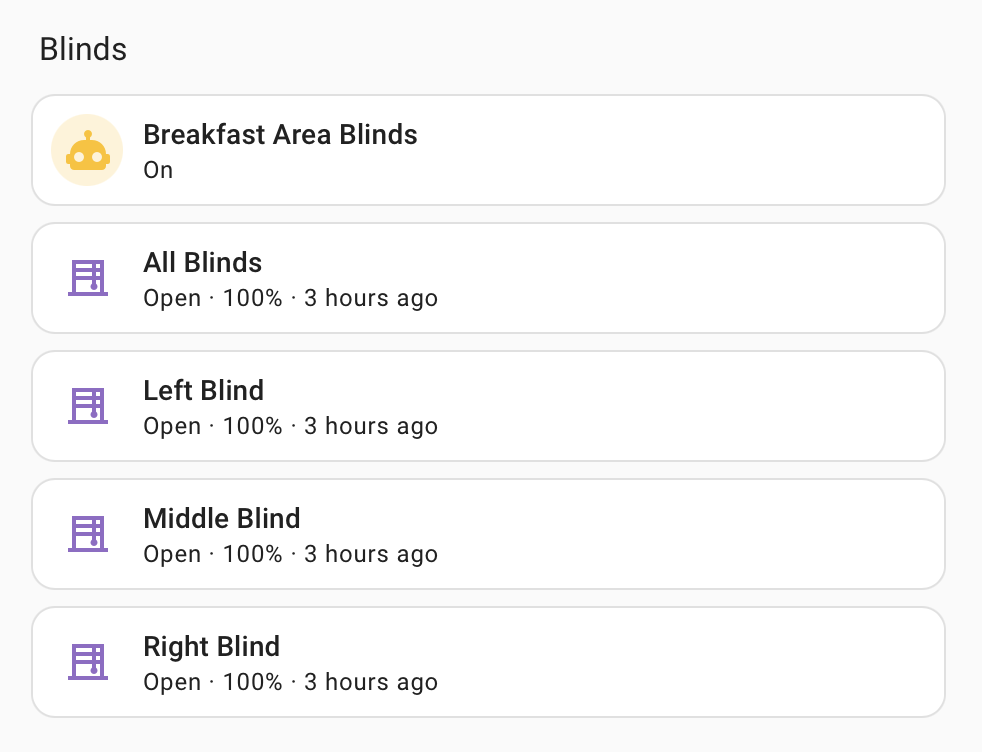The image size is (982, 752).
Task: Open the Breakfast Area Blinds title
Action: (x=280, y=135)
